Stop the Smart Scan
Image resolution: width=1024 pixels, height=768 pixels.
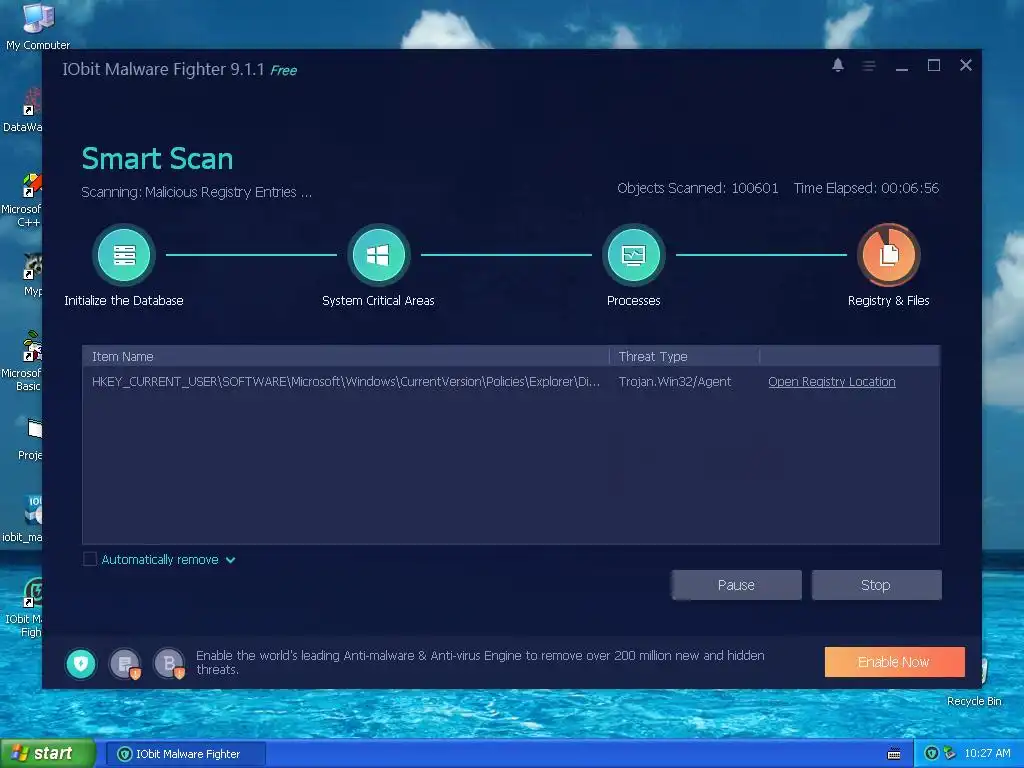click(x=876, y=585)
